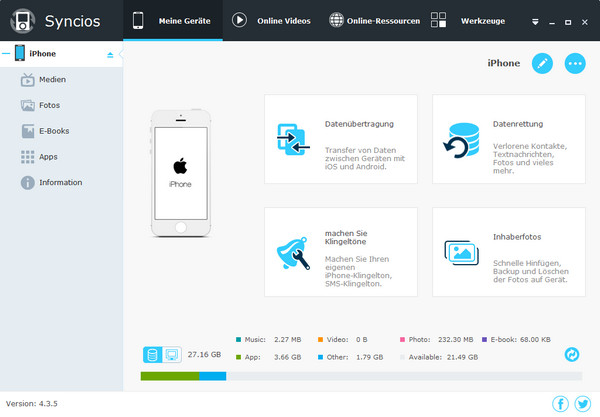Screen dimensions: 600x417
Task: Click the Inhaberfotos image stack icon
Action: tap(461, 252)
